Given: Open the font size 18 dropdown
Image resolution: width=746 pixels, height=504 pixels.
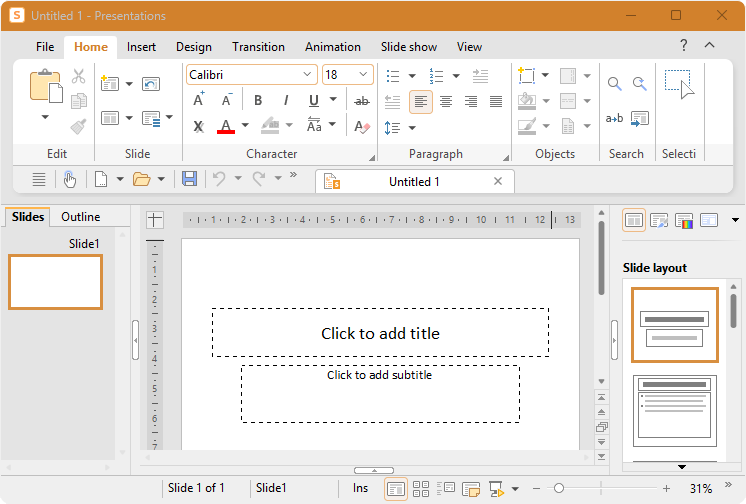Looking at the screenshot, I should point(363,74).
